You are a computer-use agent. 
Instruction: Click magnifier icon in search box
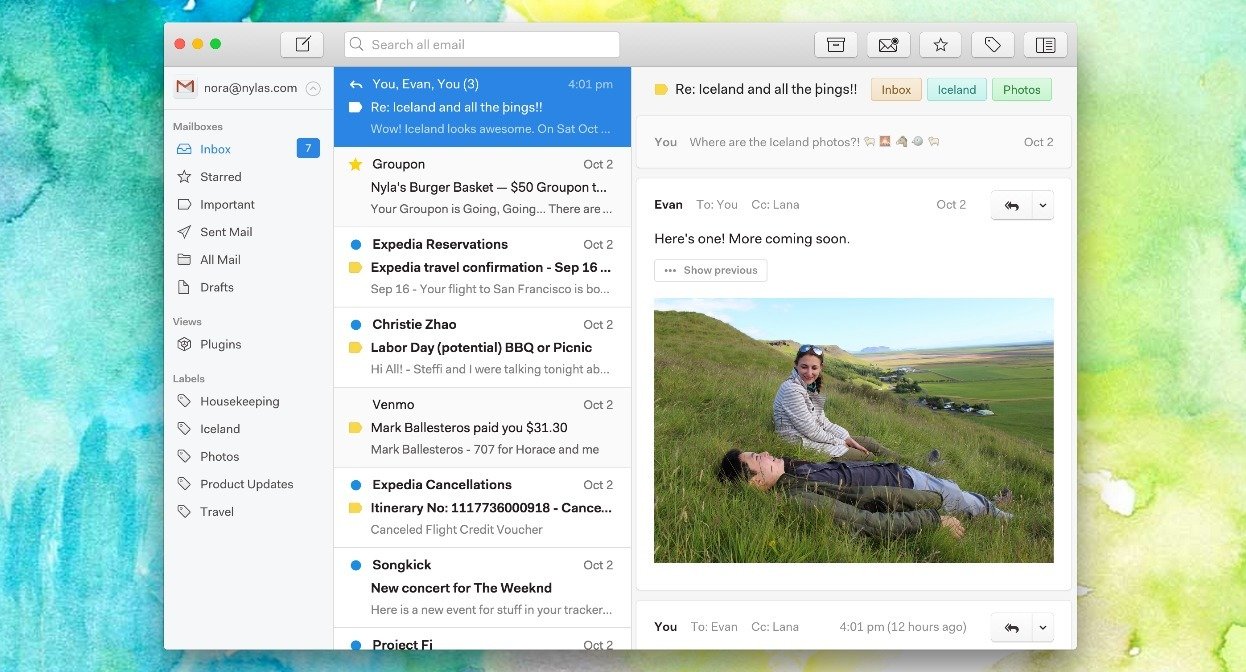tap(358, 44)
